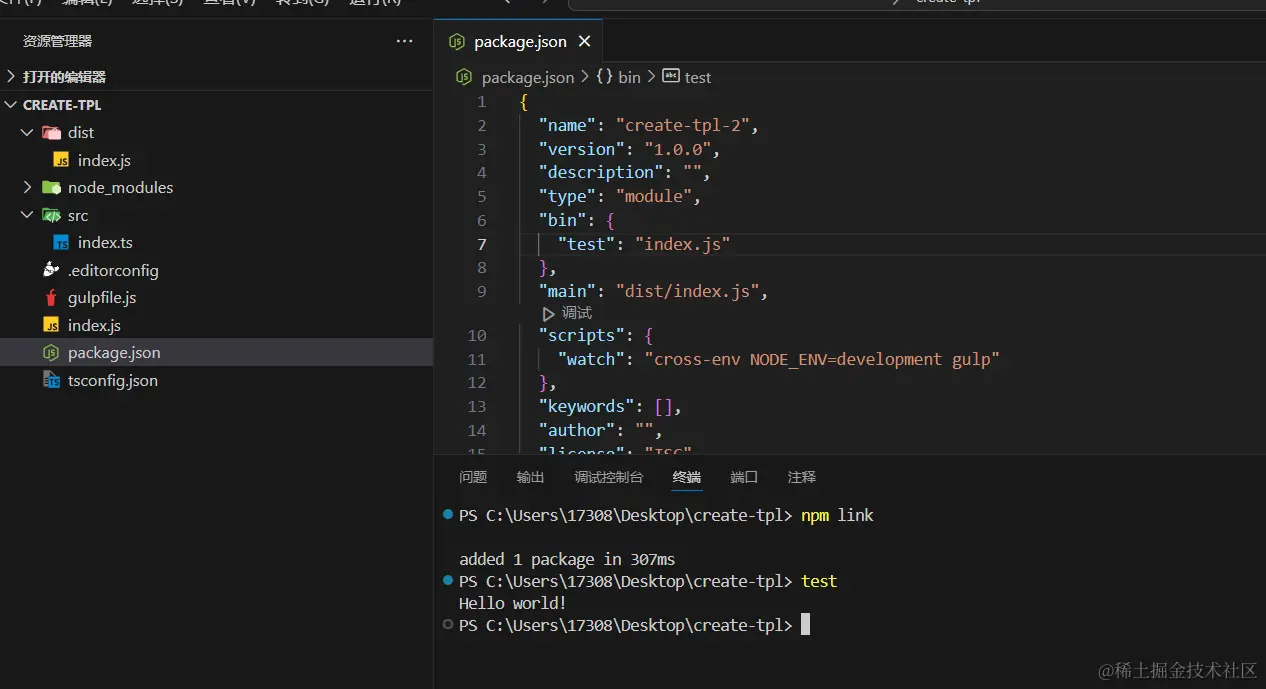Click the terminal input cursor prompt
This screenshot has height=689, width=1266.
(805, 625)
